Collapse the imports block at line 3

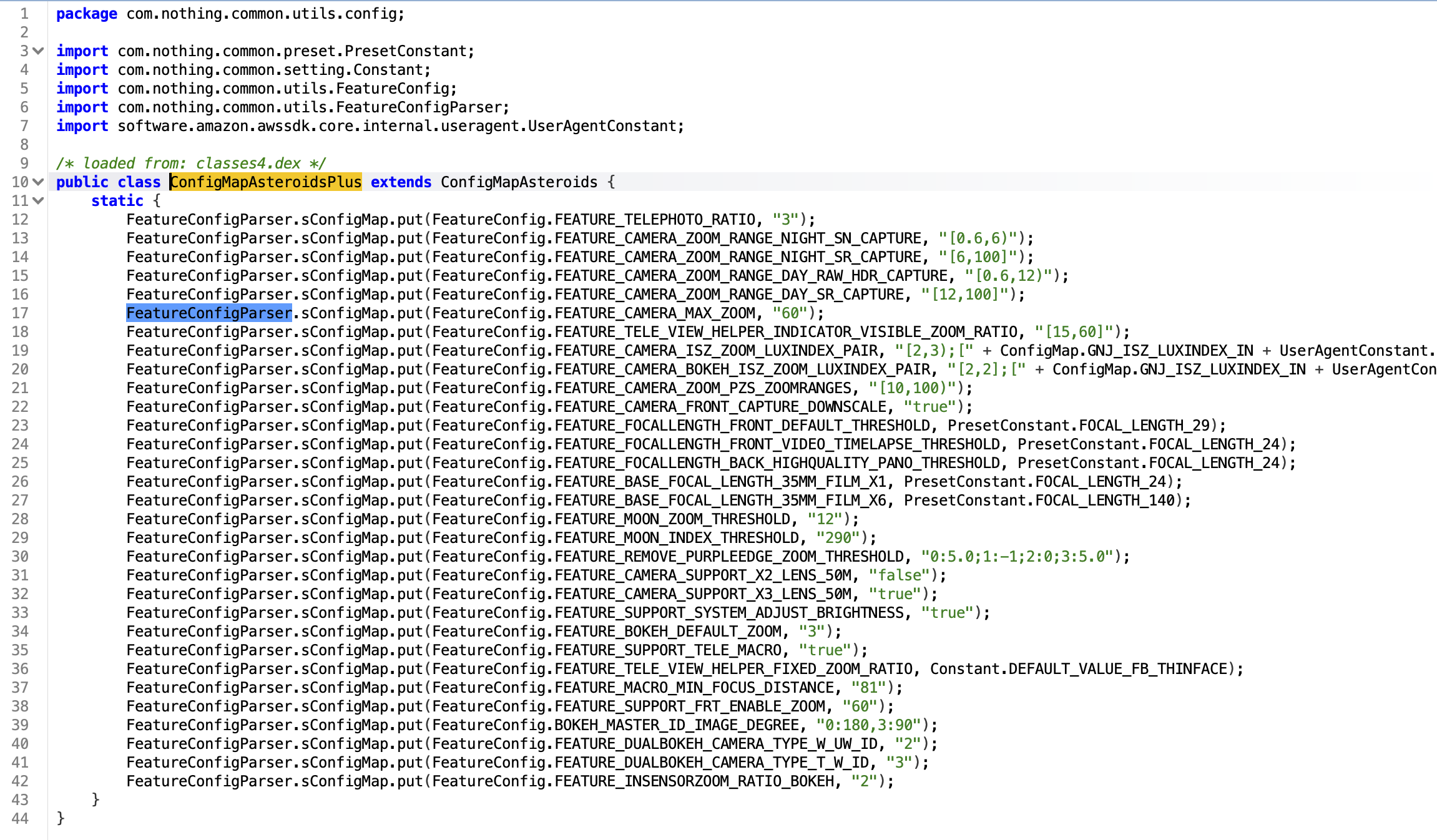pos(38,51)
